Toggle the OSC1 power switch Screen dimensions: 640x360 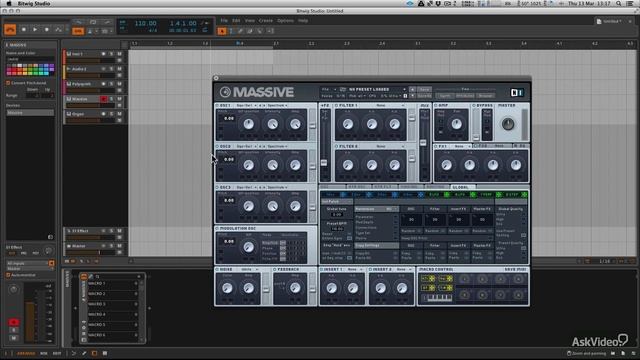218,105
